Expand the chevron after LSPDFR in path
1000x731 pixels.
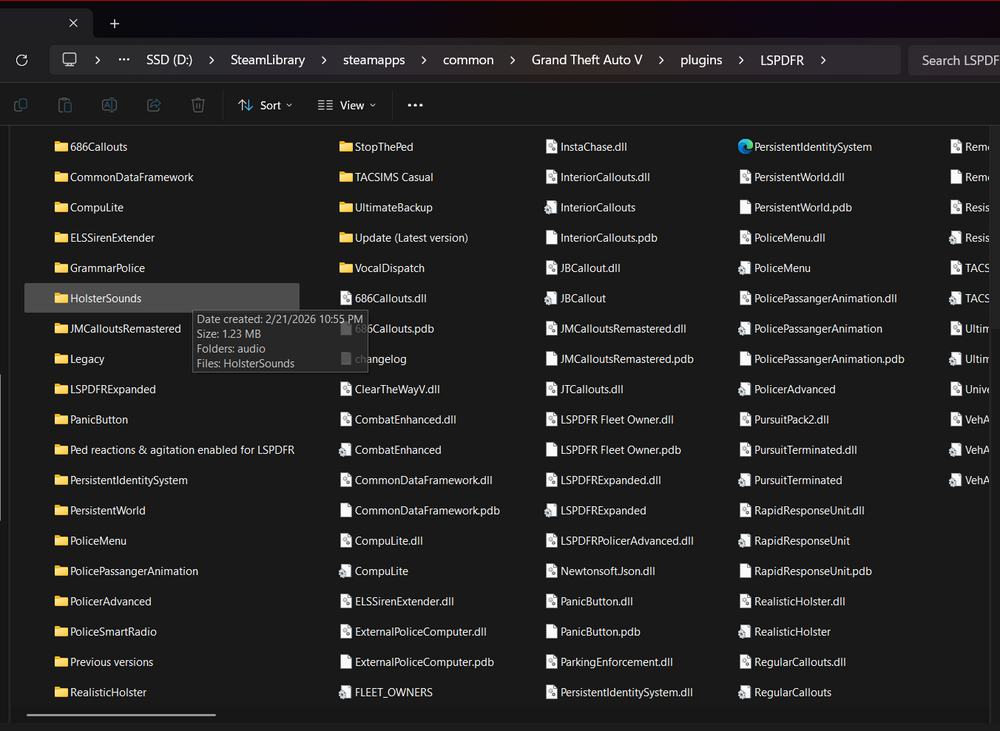pos(823,60)
